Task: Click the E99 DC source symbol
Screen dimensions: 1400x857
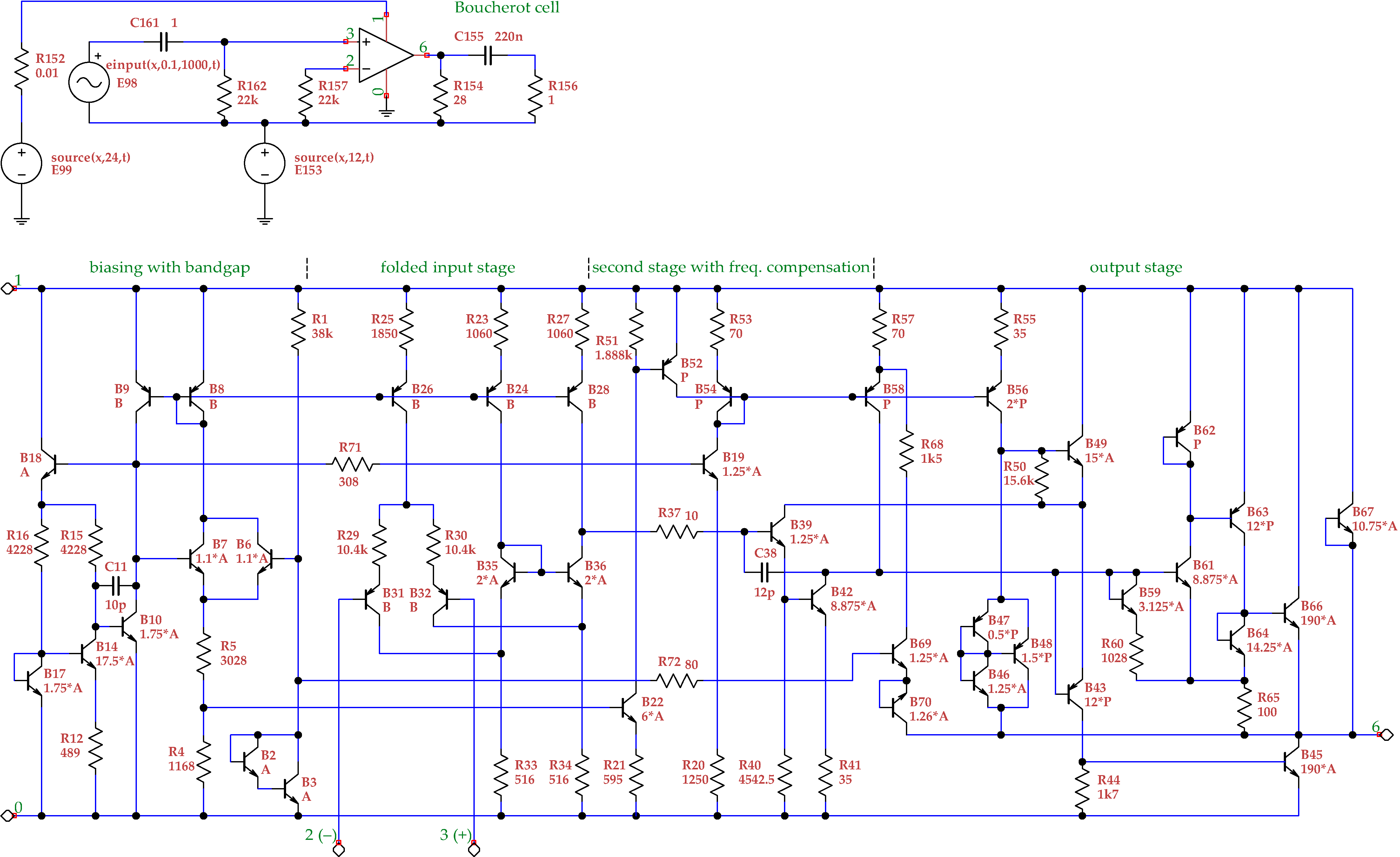Action: (x=22, y=163)
